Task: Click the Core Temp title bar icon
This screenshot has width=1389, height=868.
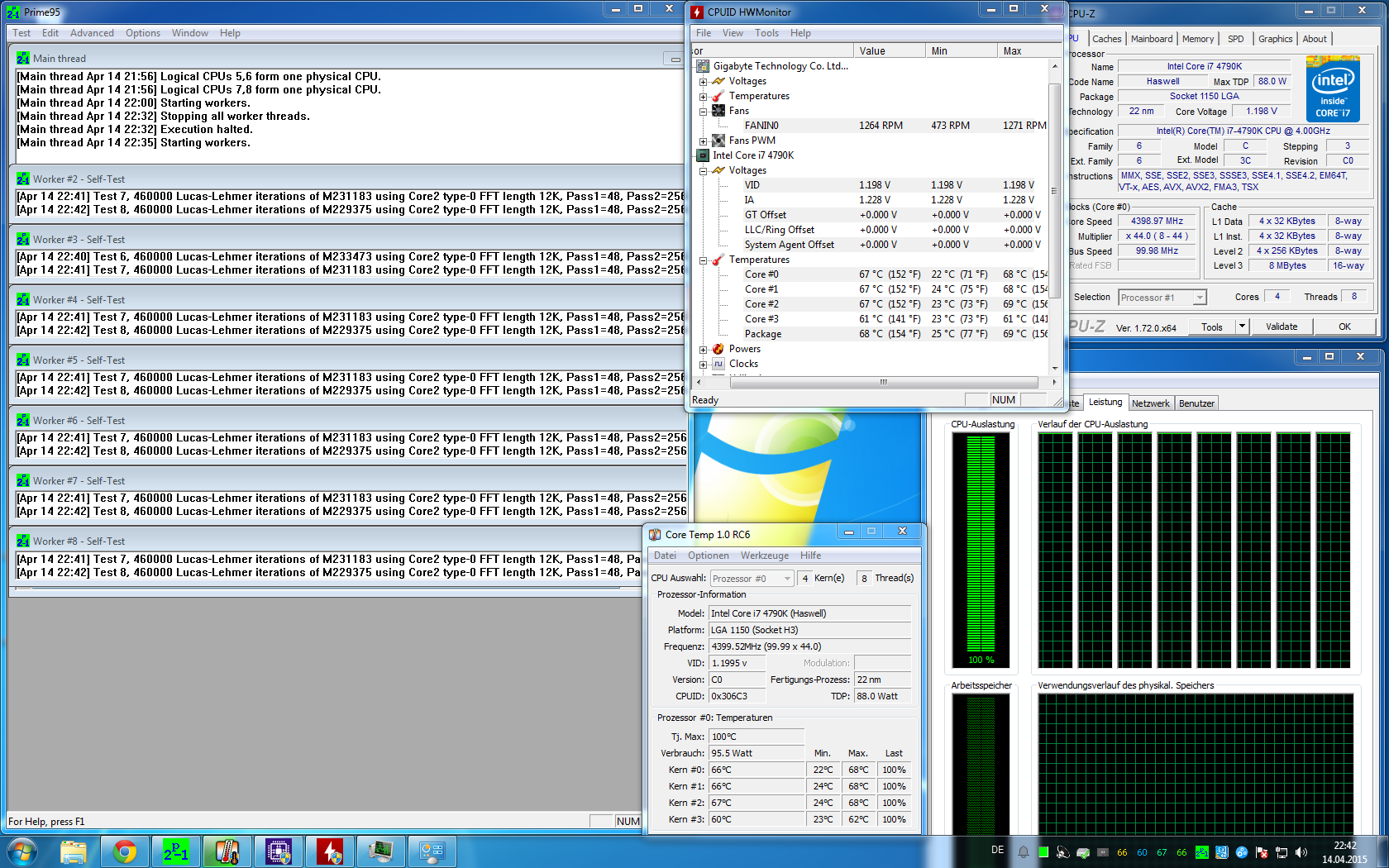Action: [655, 535]
